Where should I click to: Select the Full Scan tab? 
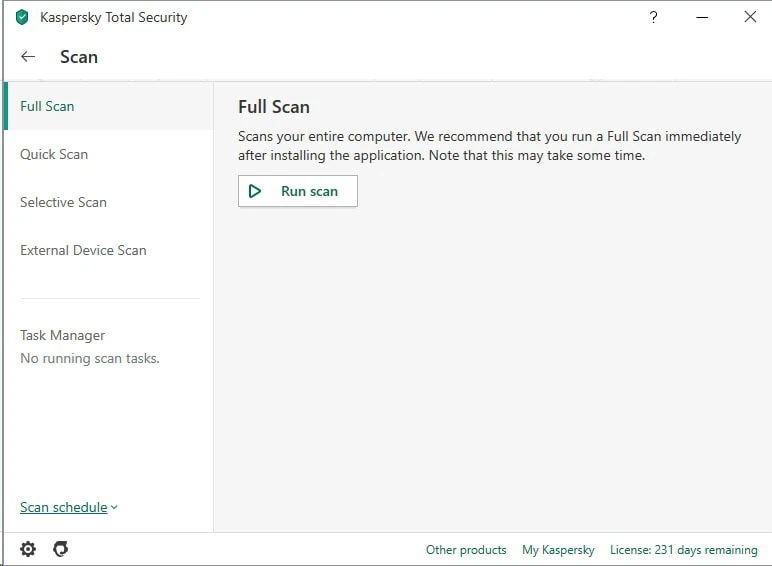point(47,106)
